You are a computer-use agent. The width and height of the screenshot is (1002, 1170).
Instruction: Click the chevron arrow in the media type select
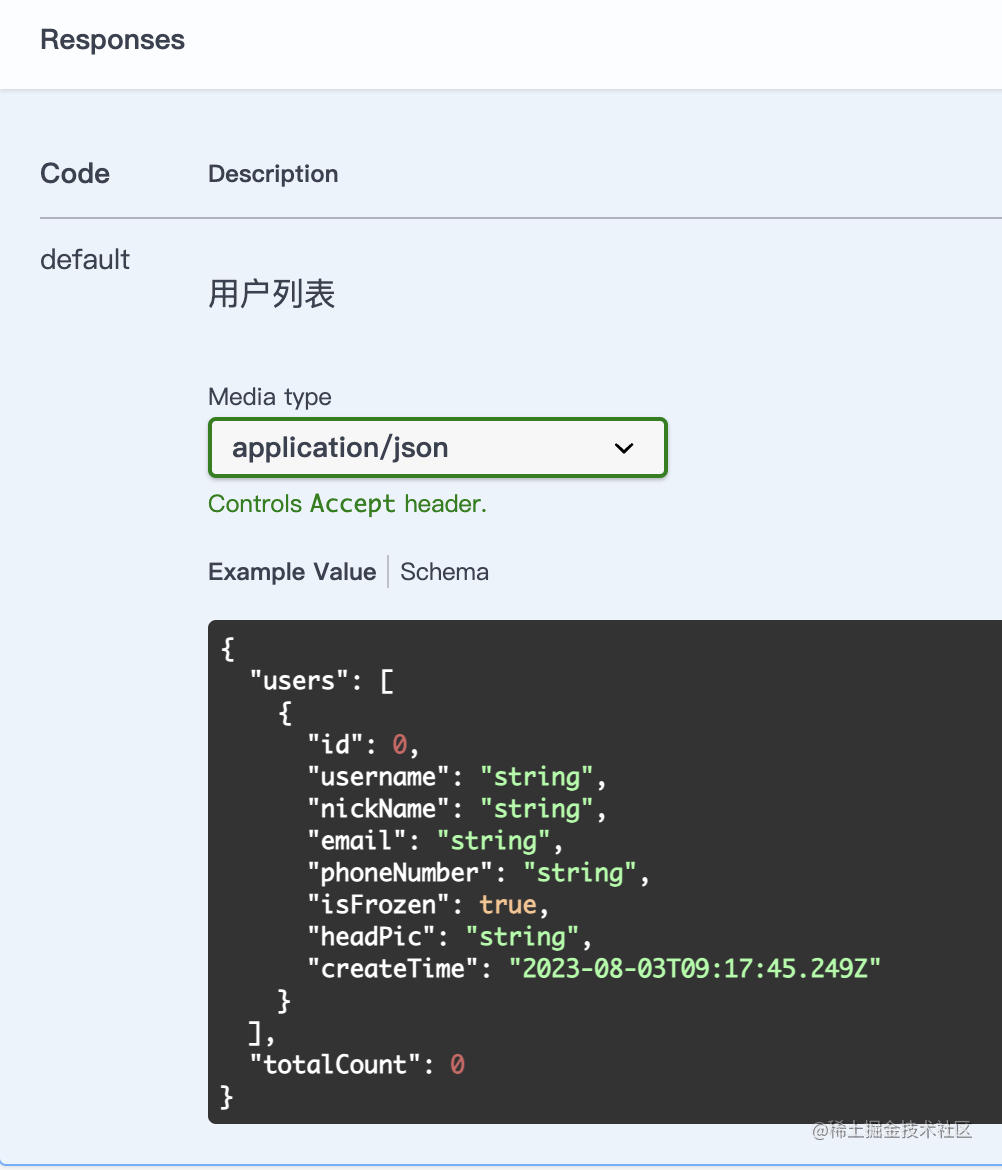tap(624, 448)
